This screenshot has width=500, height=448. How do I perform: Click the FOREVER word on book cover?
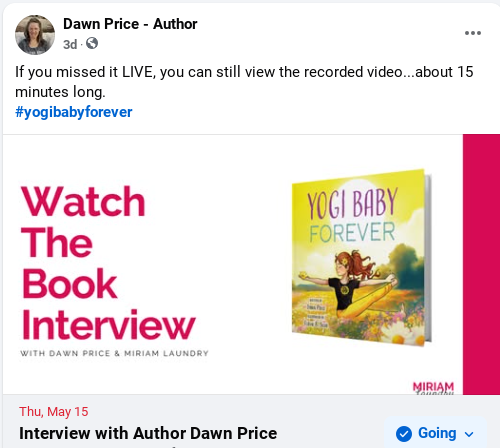click(352, 233)
